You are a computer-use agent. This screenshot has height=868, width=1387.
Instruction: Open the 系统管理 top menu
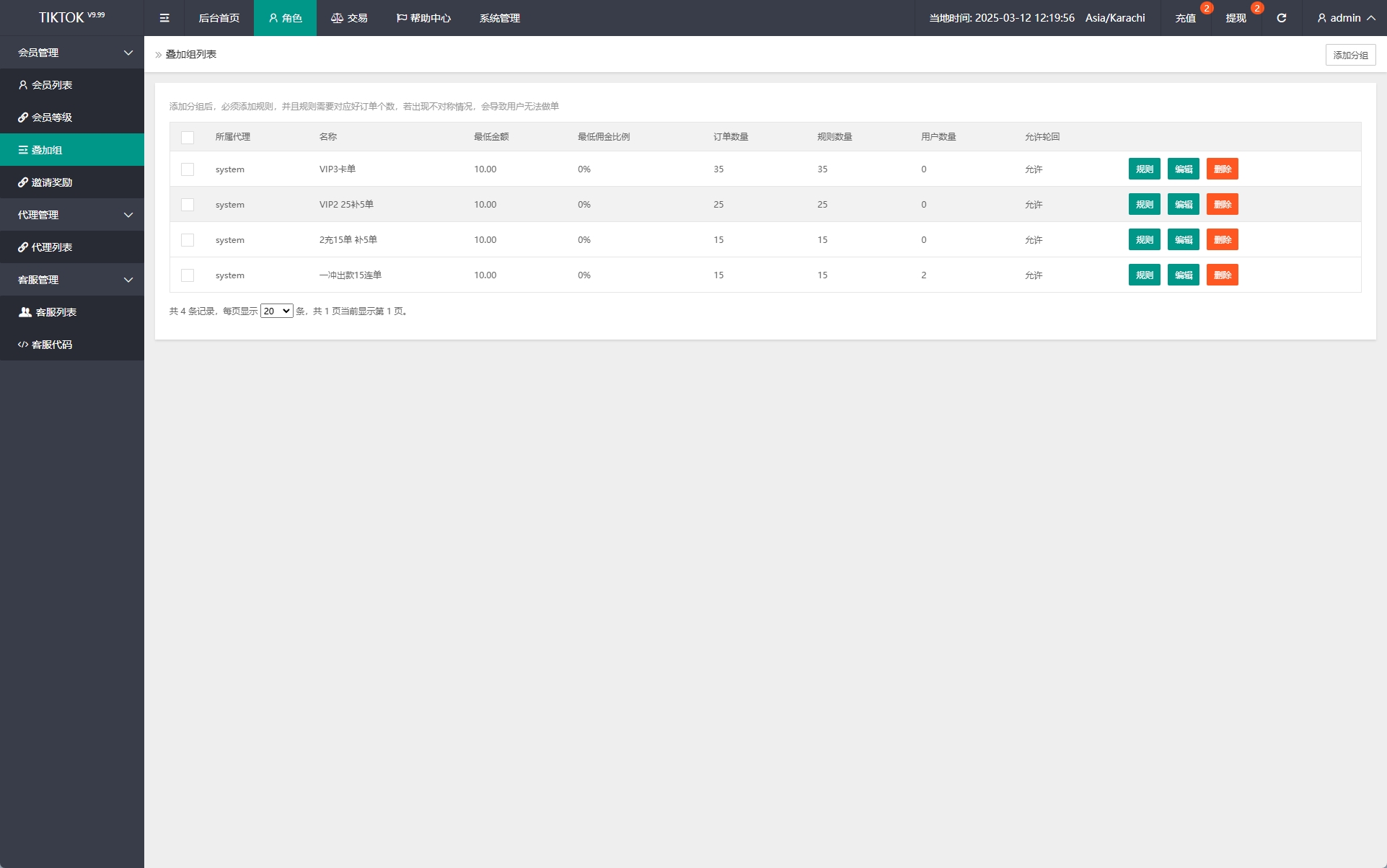[499, 18]
